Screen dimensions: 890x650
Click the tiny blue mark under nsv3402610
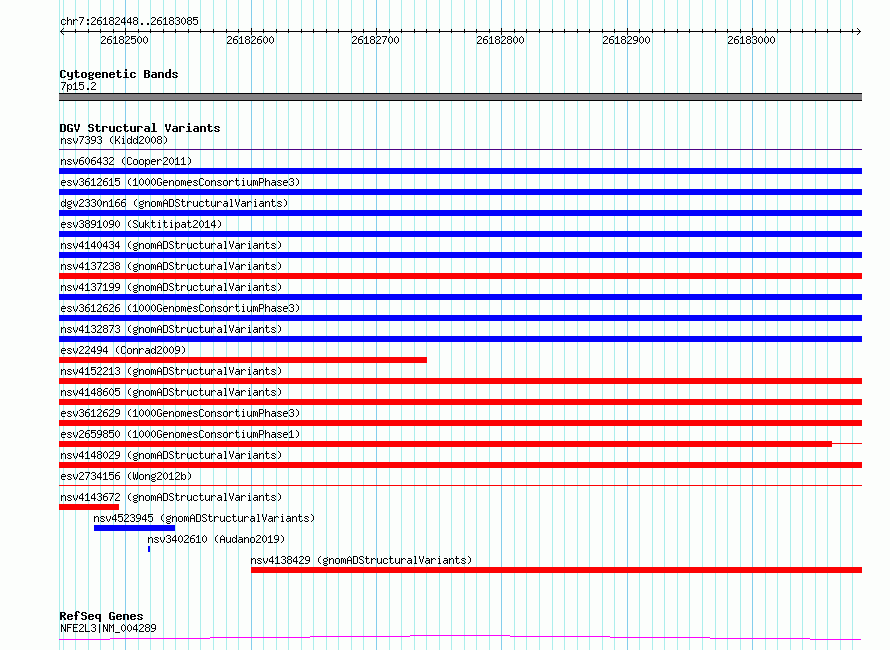coord(149,549)
